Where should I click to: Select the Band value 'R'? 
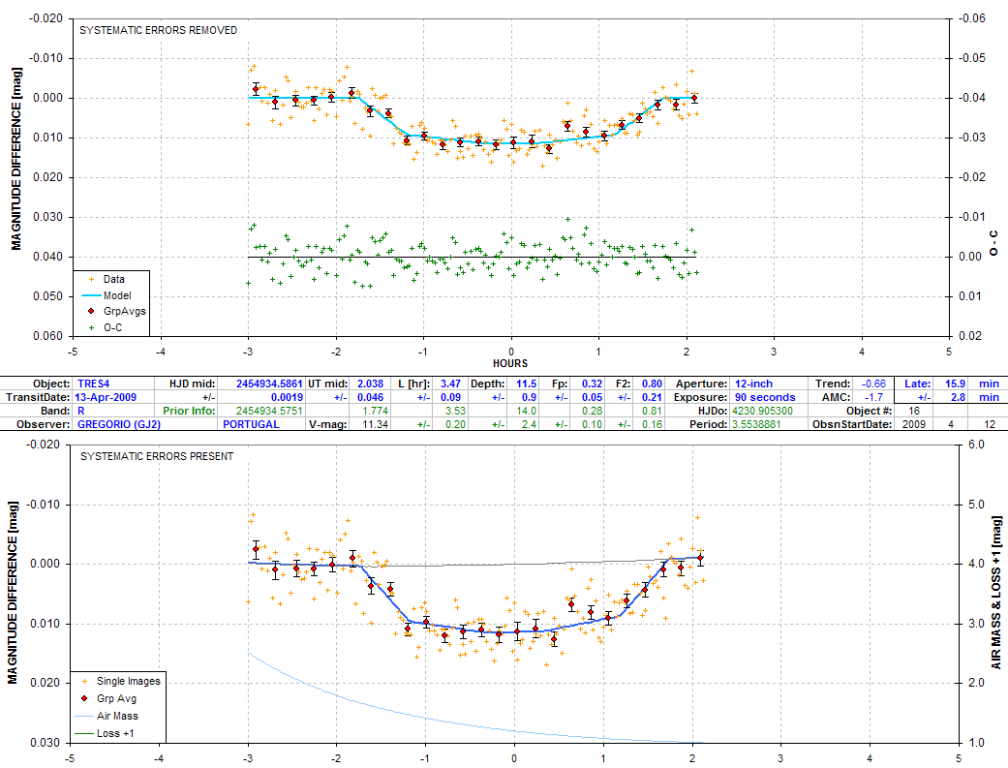pyautogui.click(x=81, y=411)
